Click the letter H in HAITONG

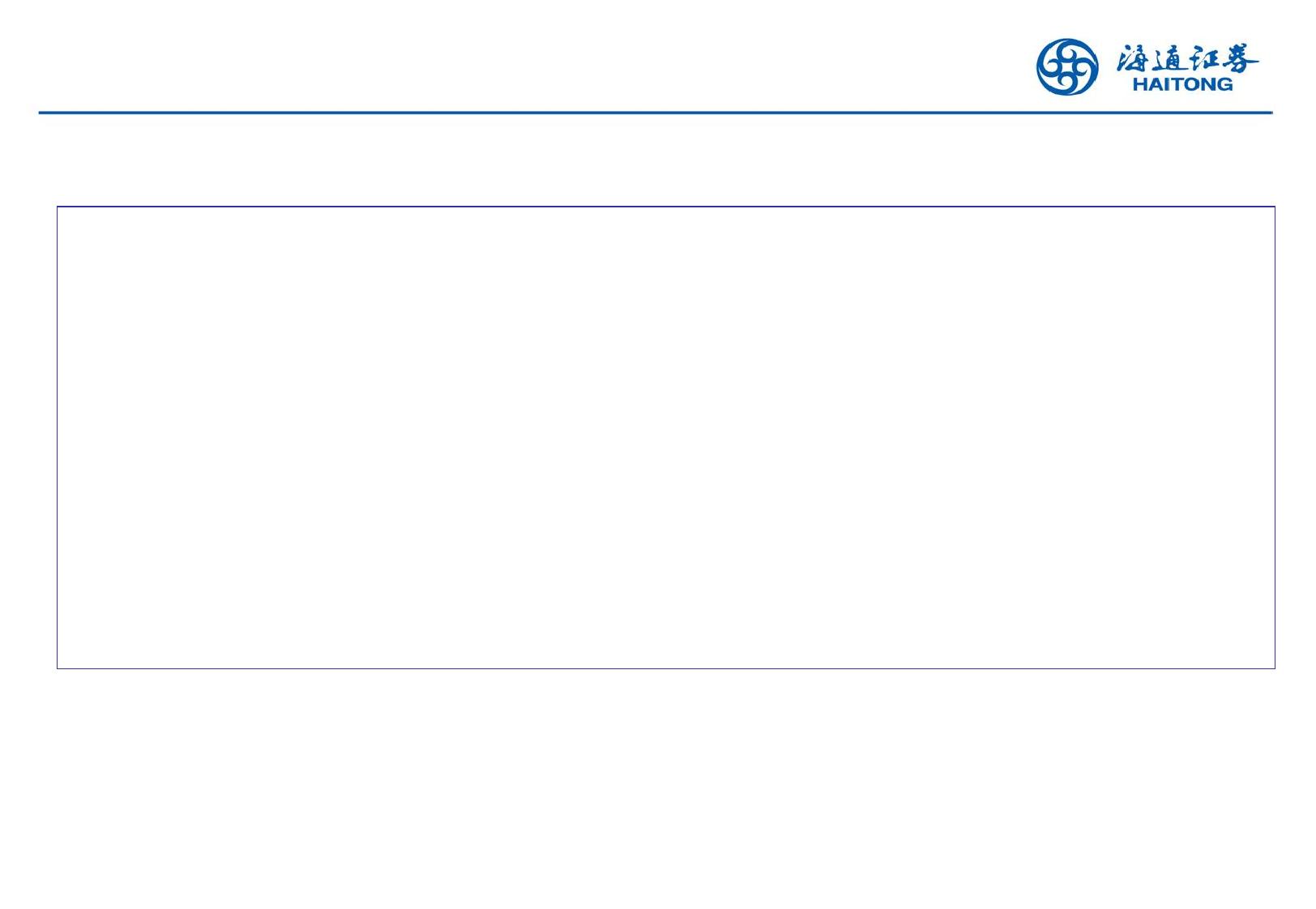pyautogui.click(x=1139, y=83)
